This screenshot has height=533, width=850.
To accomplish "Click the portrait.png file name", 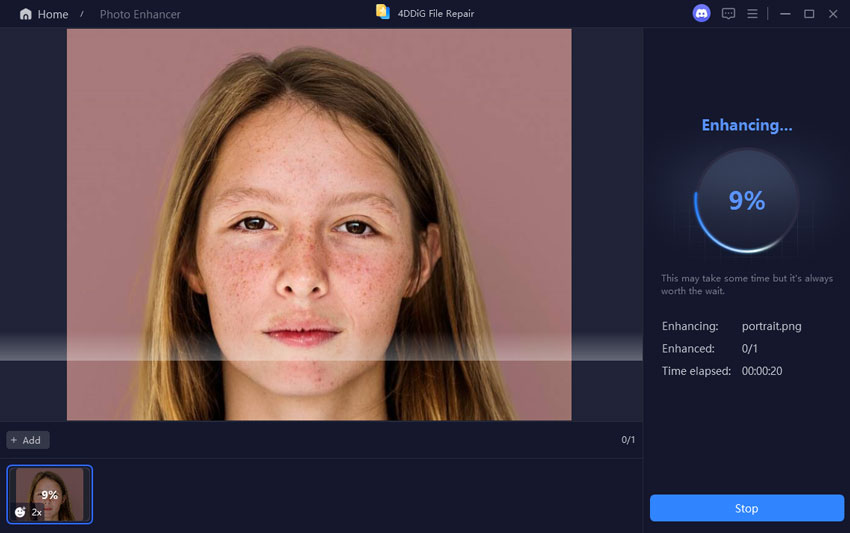I will click(771, 326).
